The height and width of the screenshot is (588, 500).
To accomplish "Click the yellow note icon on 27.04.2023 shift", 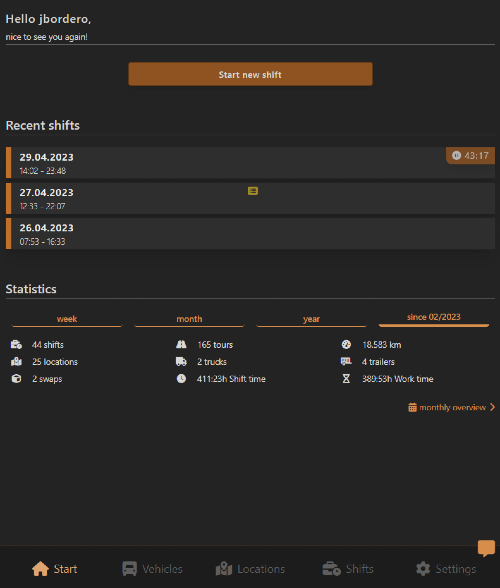I will point(253,191).
